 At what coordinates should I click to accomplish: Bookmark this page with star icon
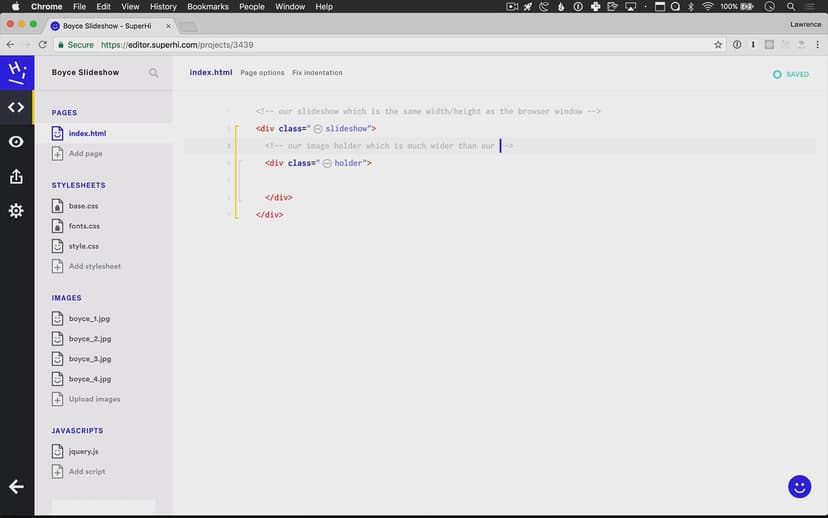718,45
